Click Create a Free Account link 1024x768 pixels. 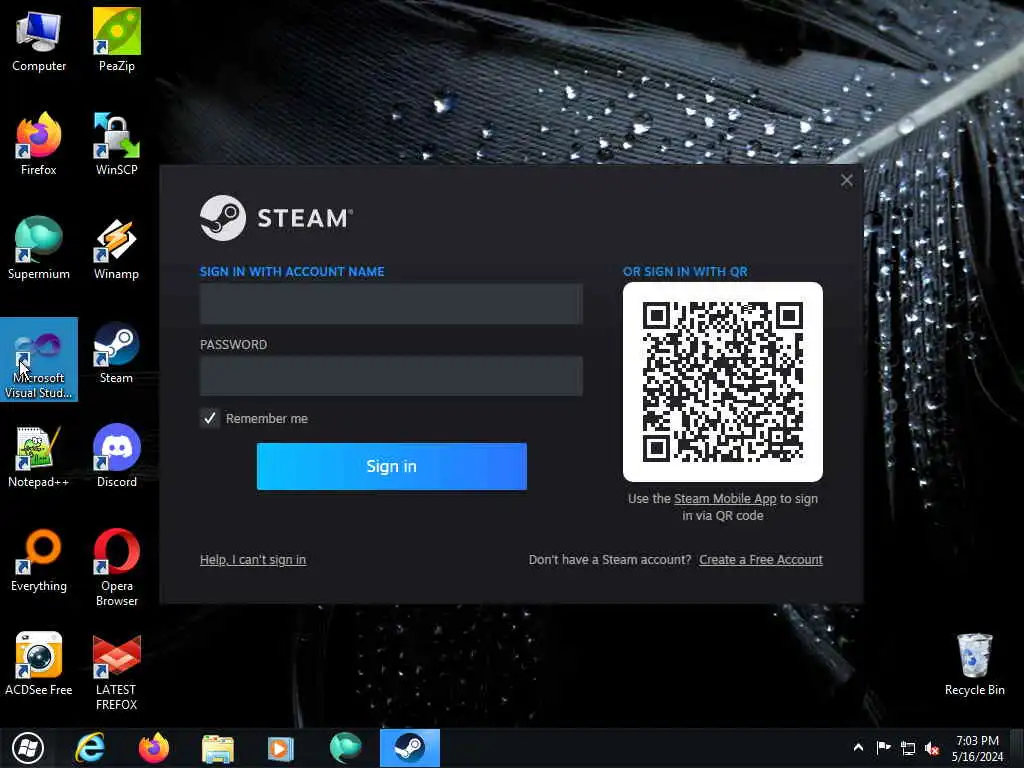click(761, 560)
